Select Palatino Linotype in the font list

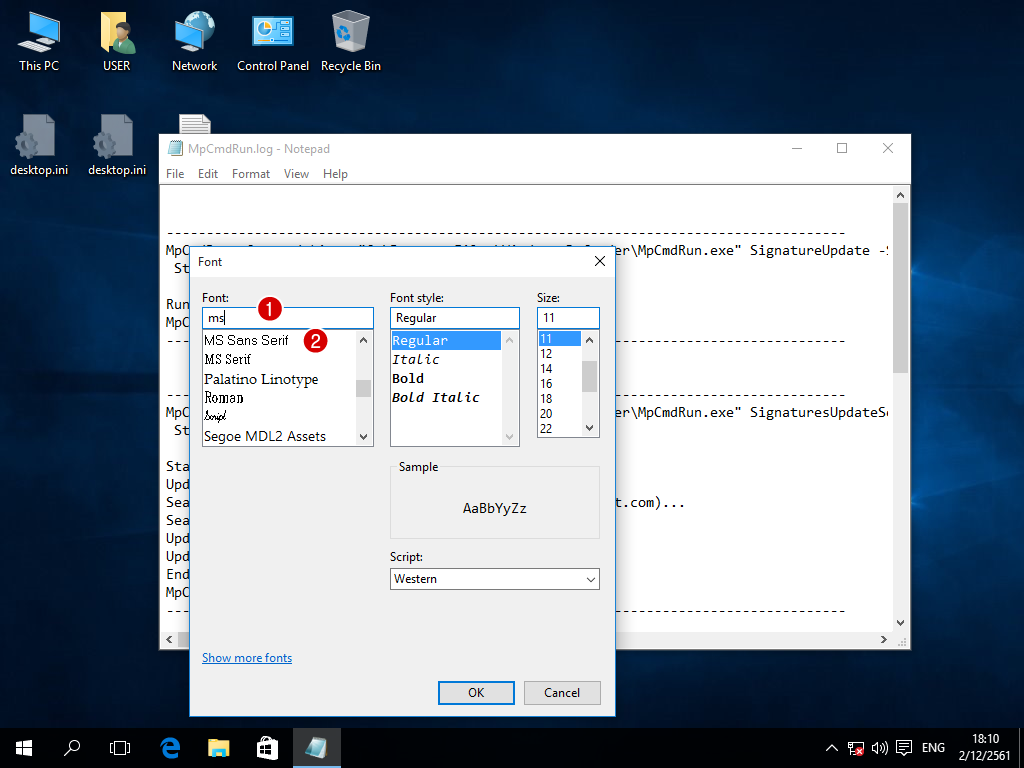tap(261, 379)
